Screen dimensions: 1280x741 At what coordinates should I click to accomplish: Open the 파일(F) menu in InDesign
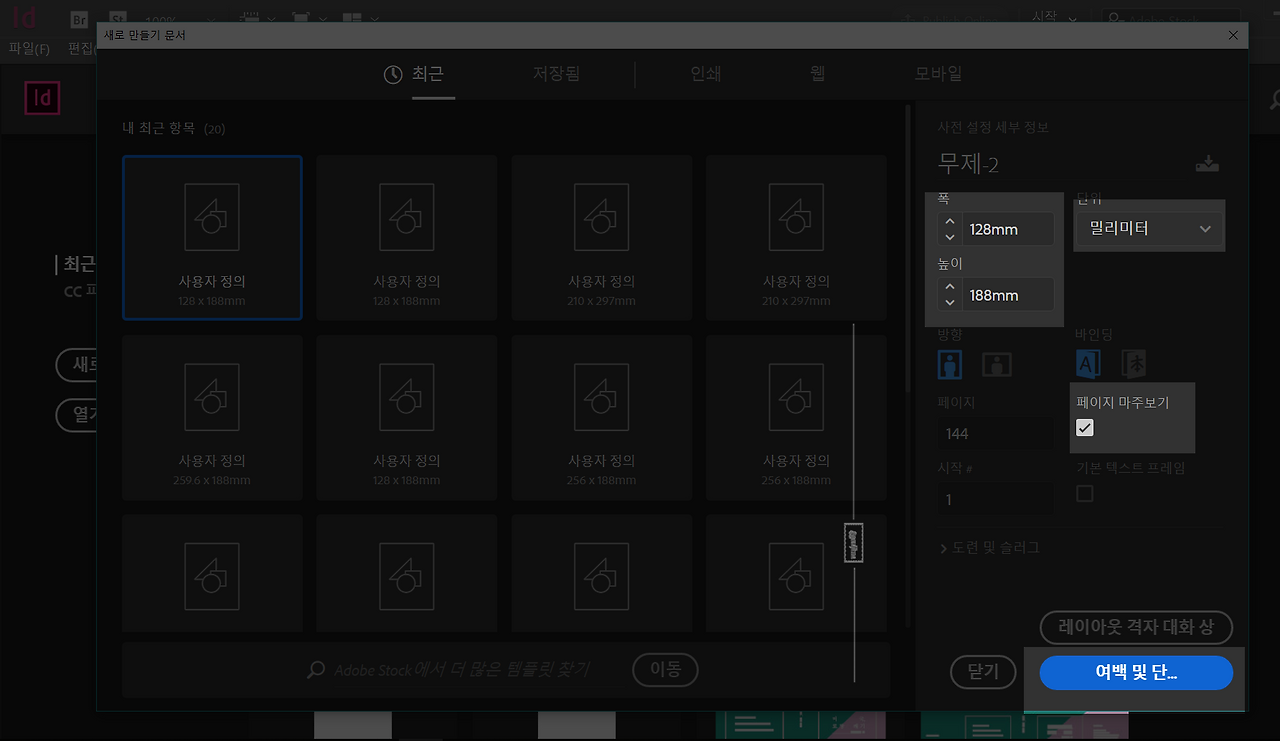(29, 48)
